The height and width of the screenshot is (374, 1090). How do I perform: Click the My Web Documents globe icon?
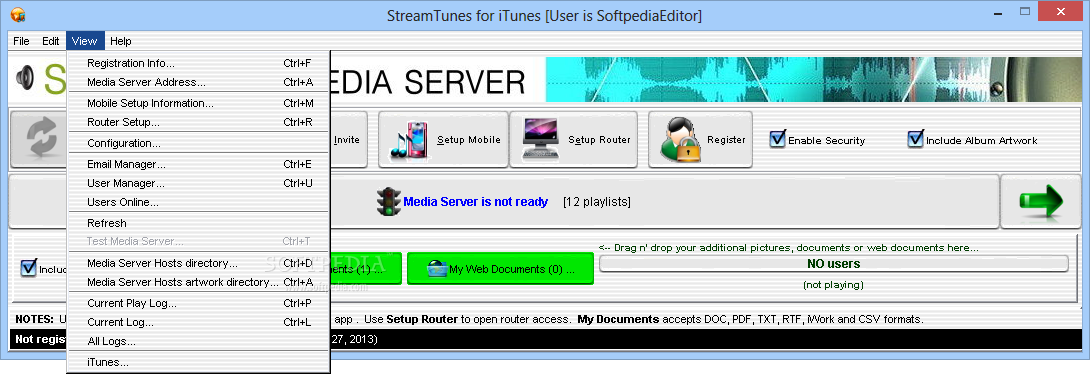[437, 269]
